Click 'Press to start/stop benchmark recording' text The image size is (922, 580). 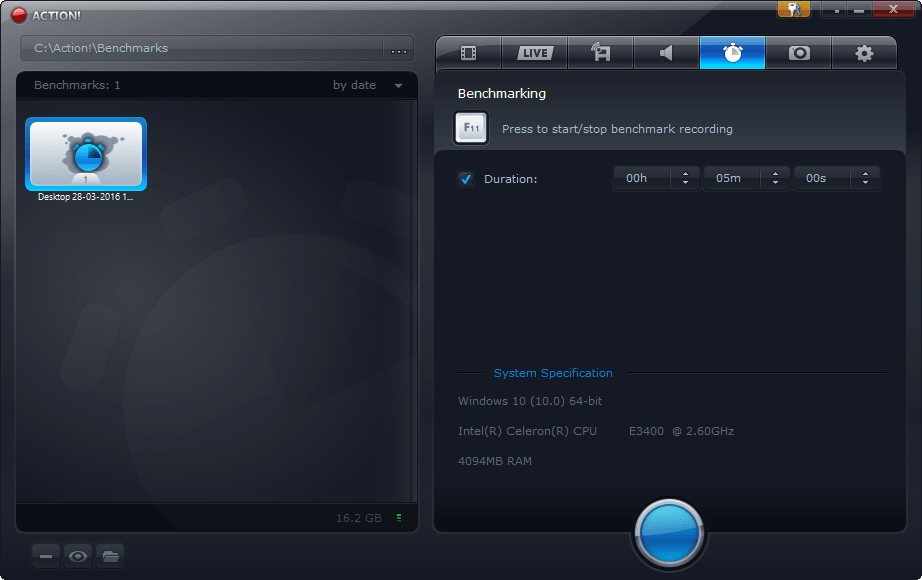pos(617,129)
